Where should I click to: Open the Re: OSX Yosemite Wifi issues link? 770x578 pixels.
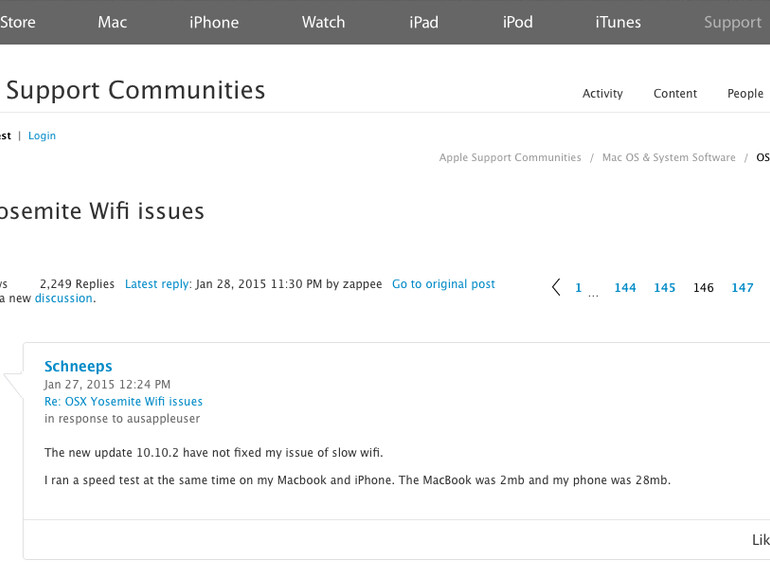(x=123, y=402)
